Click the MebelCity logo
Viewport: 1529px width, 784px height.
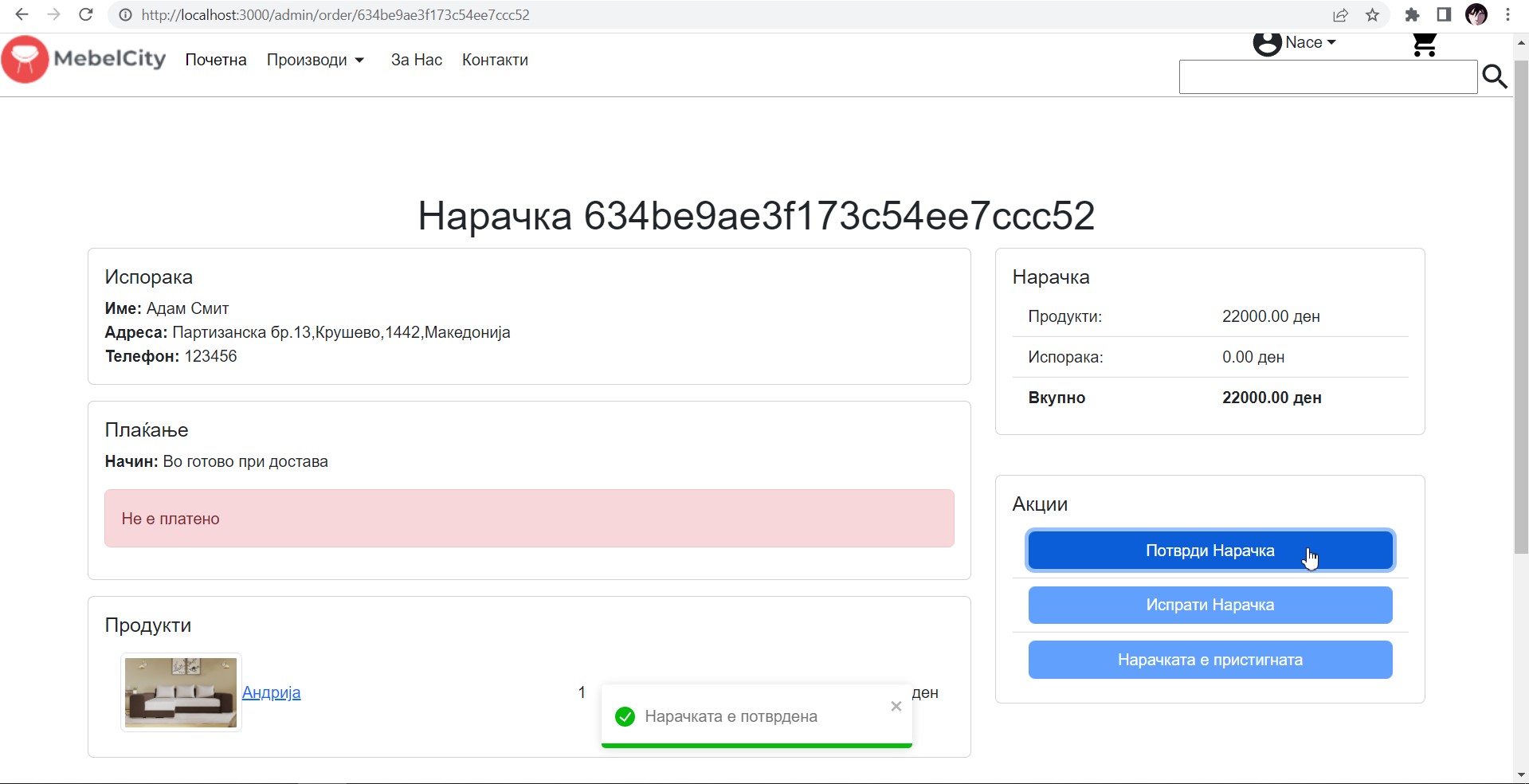(84, 60)
